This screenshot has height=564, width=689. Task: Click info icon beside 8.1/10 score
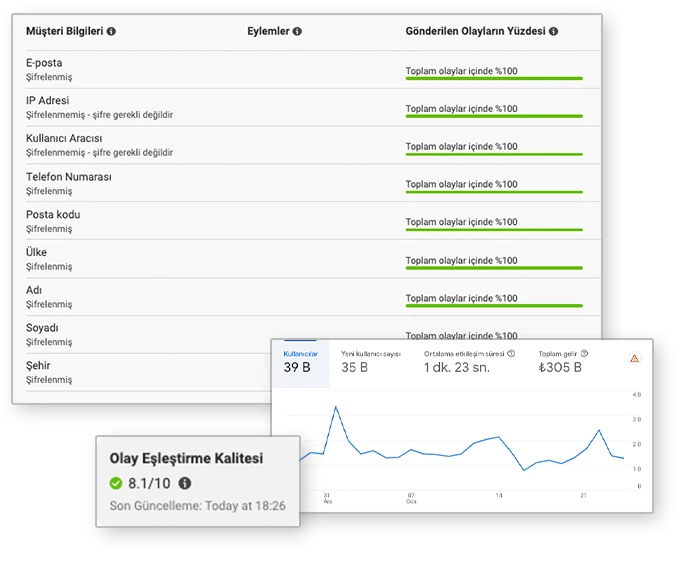pyautogui.click(x=185, y=483)
